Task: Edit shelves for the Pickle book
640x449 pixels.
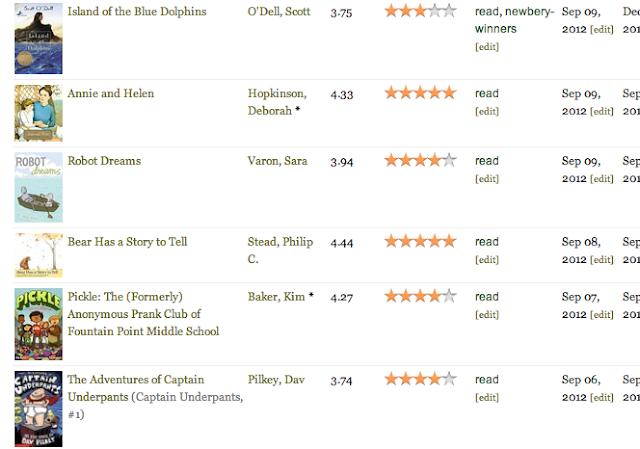Action: point(487,315)
